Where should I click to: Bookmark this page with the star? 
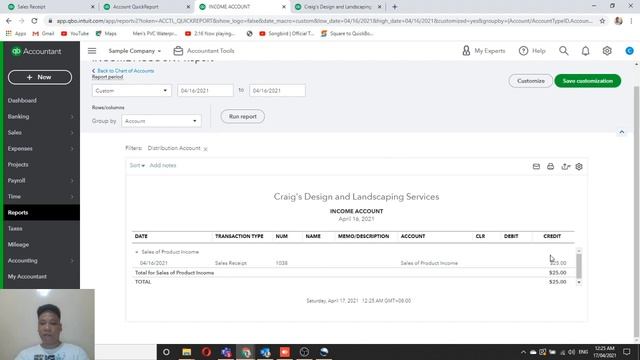pyautogui.click(x=602, y=20)
